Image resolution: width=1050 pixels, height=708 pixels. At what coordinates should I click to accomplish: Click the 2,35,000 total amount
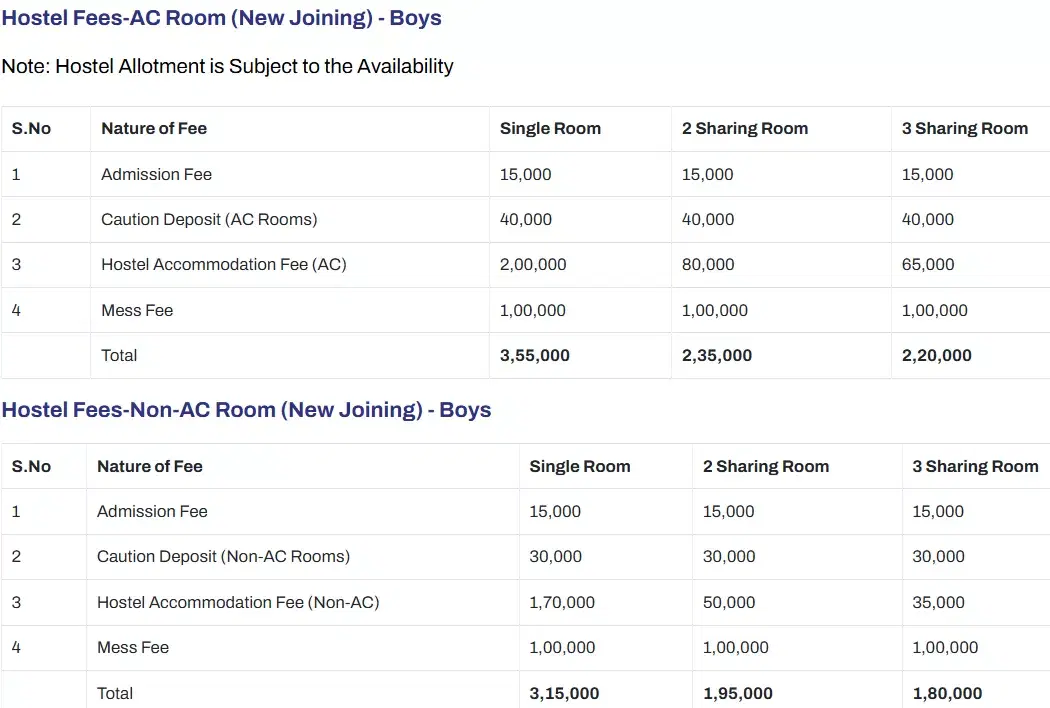tap(716, 355)
